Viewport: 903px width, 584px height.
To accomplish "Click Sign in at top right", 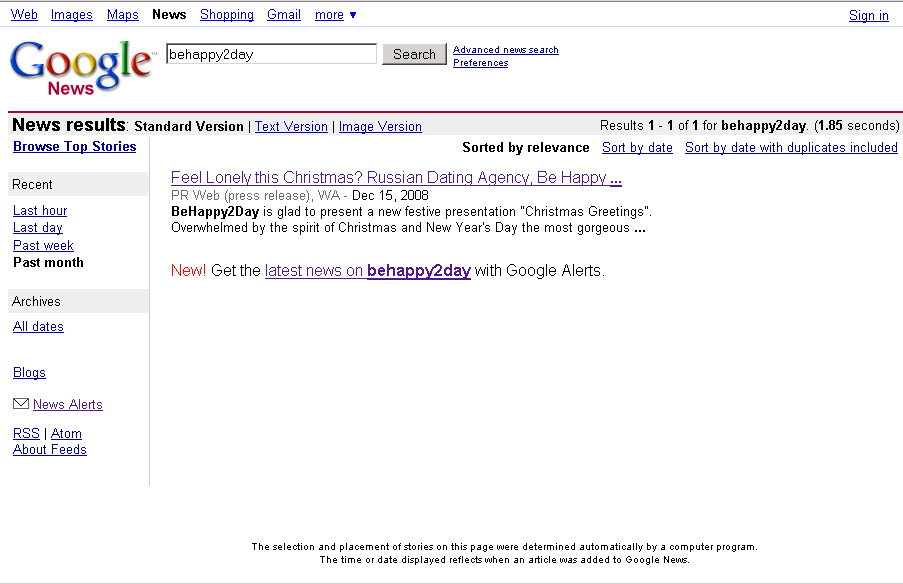I will (868, 15).
